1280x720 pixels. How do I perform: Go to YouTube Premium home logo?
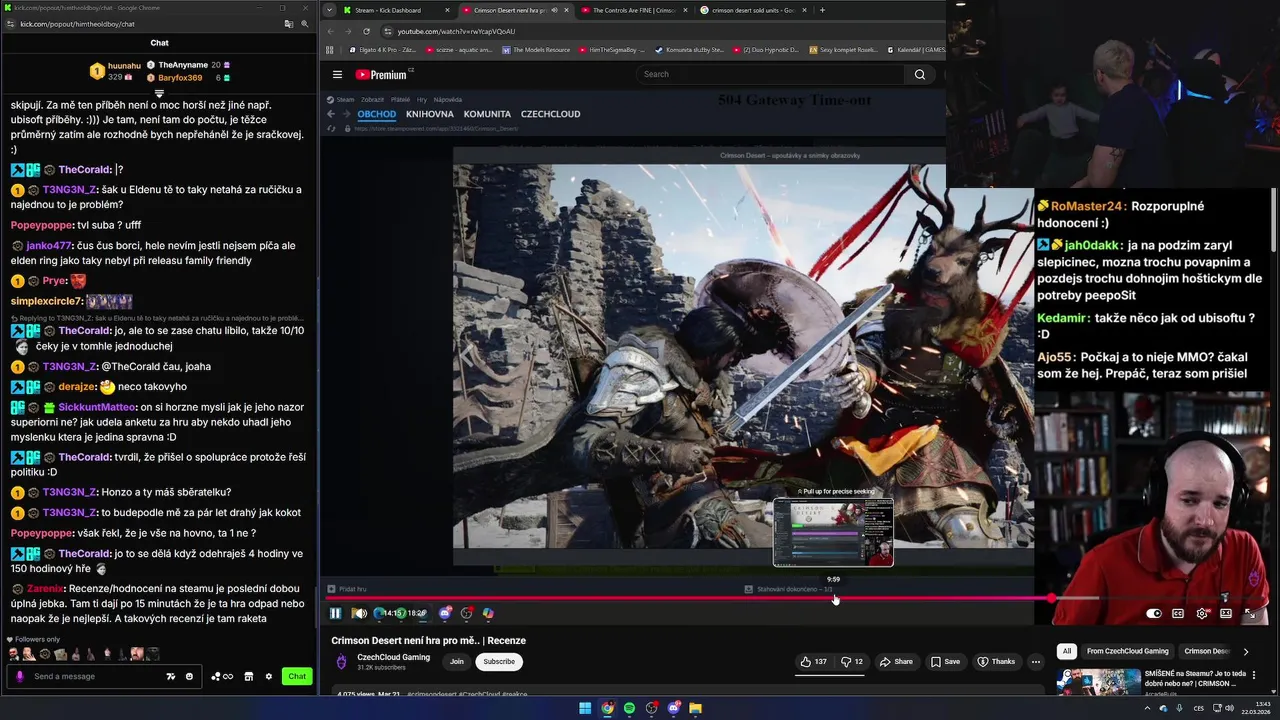[382, 74]
